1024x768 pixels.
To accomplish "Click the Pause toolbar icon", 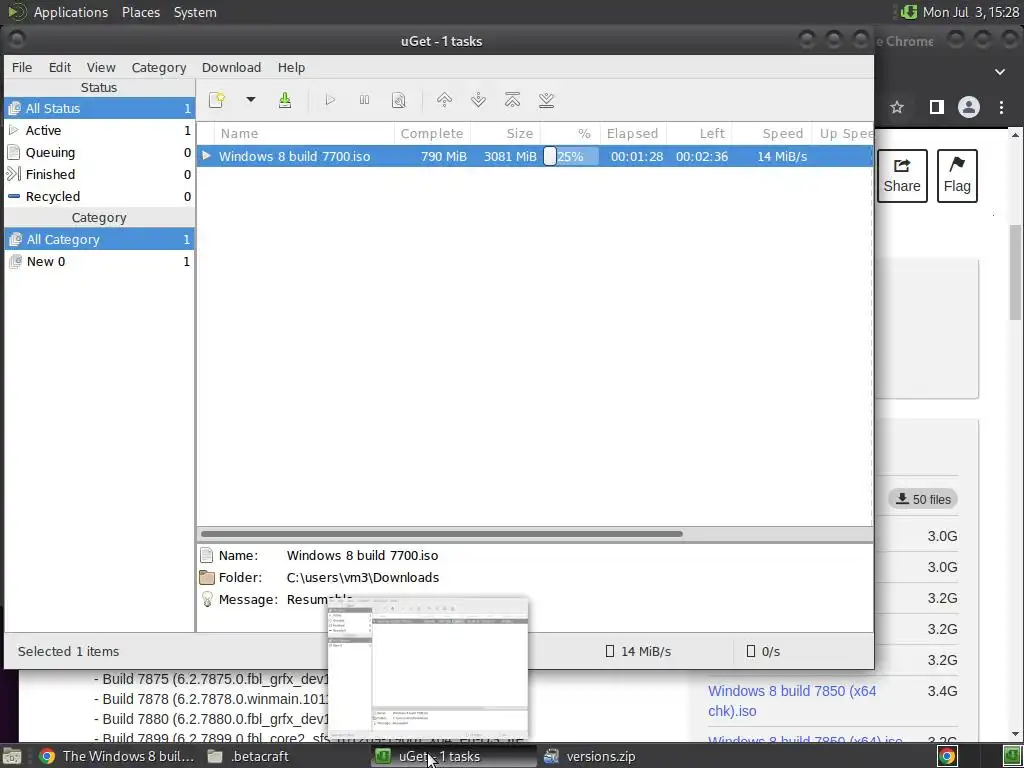I will pos(364,100).
